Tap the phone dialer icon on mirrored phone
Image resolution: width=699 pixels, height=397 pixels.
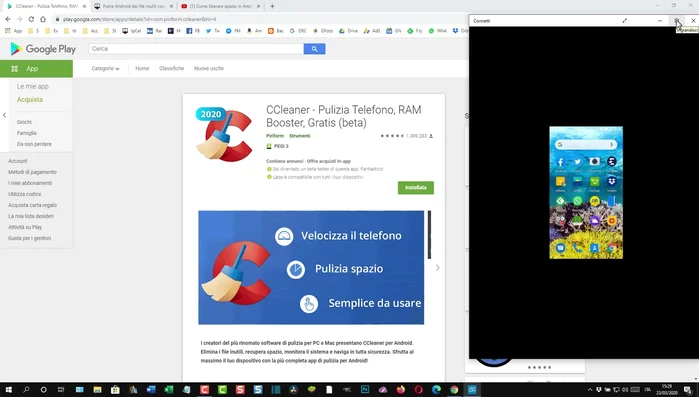[x=577, y=248]
